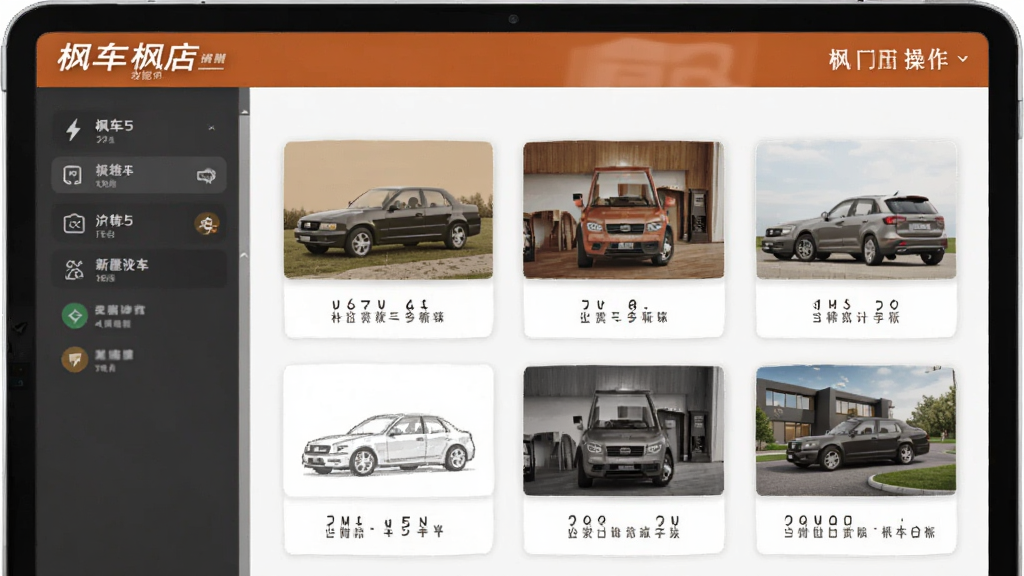Screen dimensions: 1024x576
Task: Click the lightning bolt icon in the sidebar
Action: click(x=74, y=129)
